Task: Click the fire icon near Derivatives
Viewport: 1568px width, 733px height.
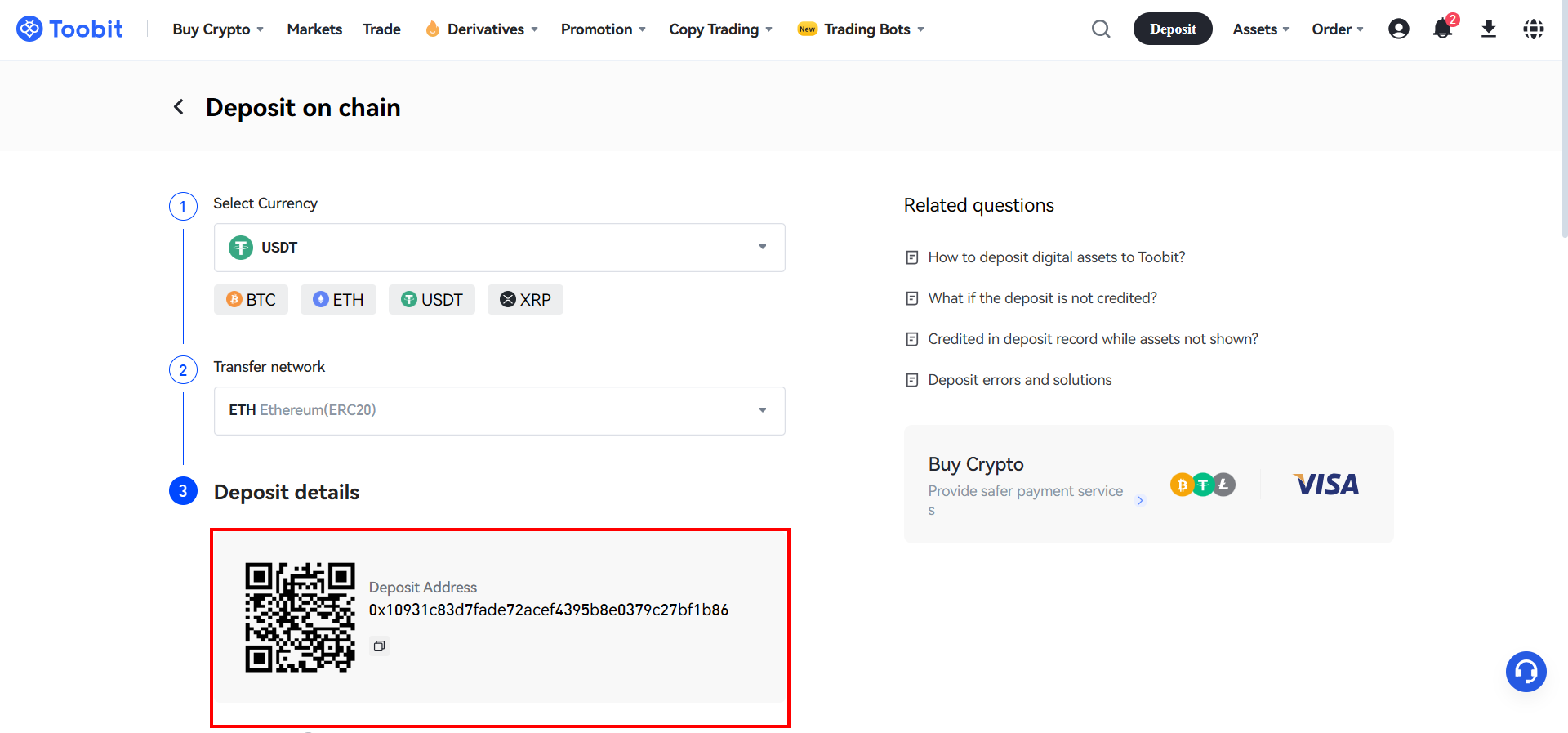Action: pyautogui.click(x=432, y=29)
